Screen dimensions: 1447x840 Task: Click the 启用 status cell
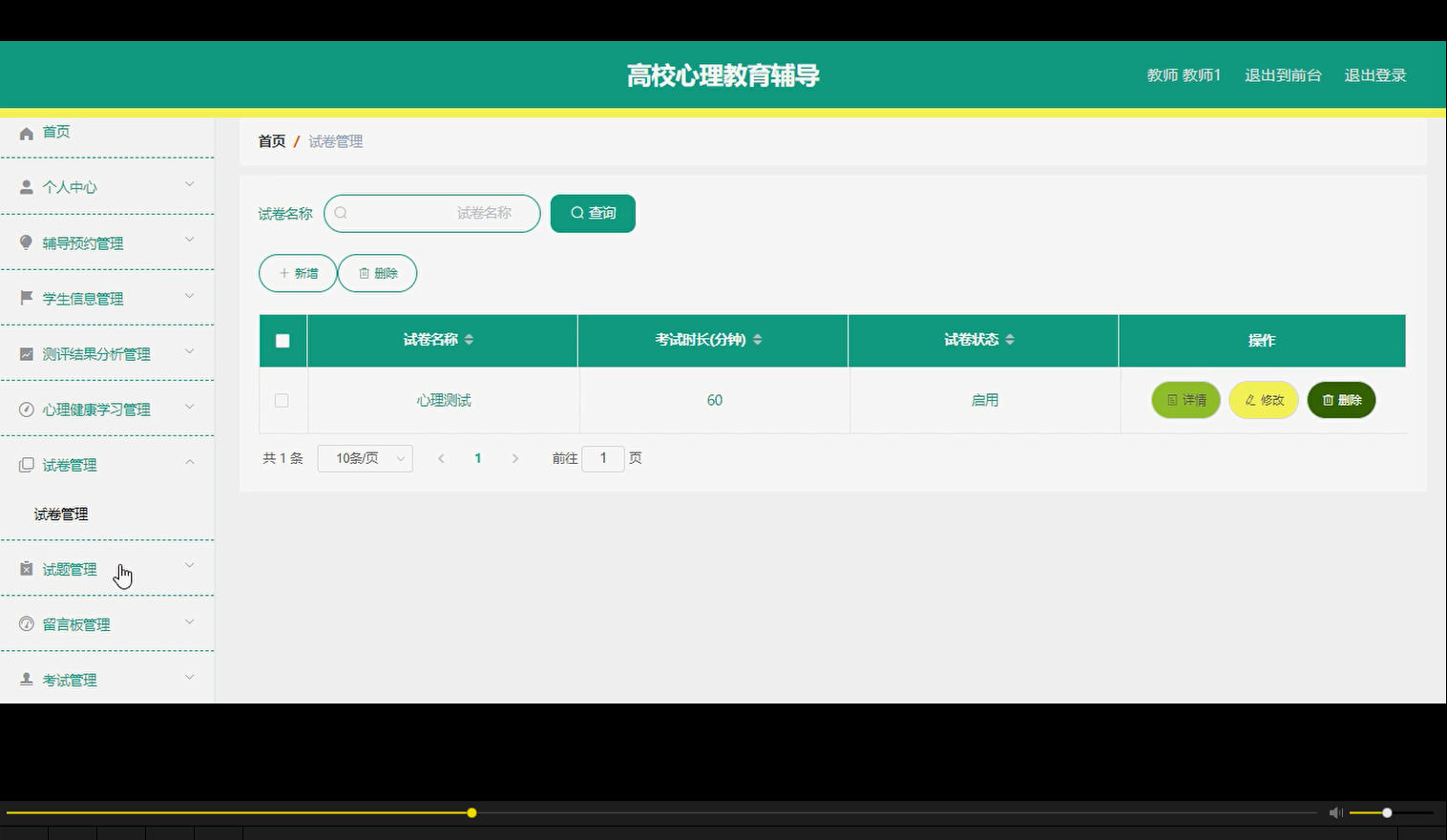coord(985,401)
